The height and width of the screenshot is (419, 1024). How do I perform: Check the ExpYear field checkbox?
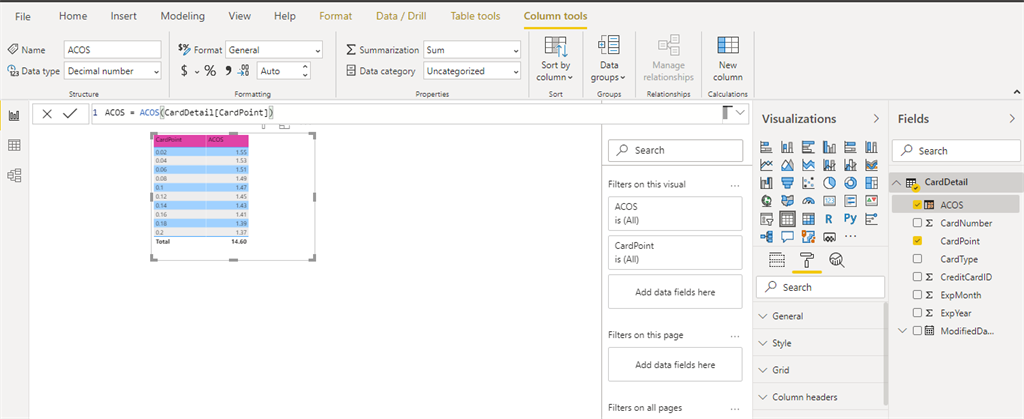[x=918, y=313]
